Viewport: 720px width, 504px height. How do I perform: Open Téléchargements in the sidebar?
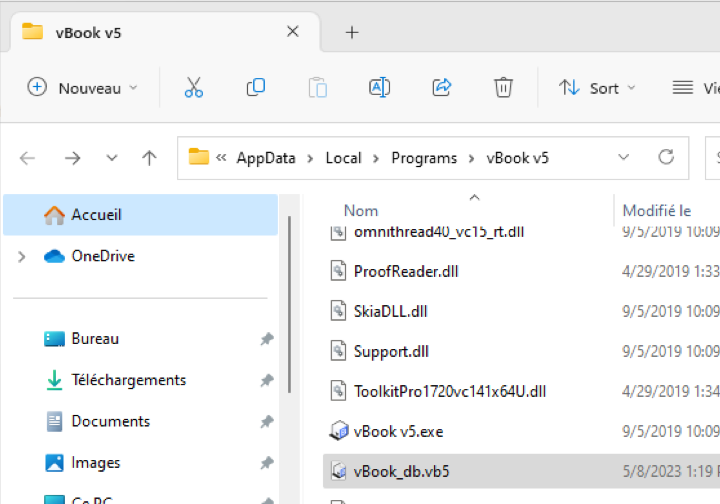click(128, 380)
